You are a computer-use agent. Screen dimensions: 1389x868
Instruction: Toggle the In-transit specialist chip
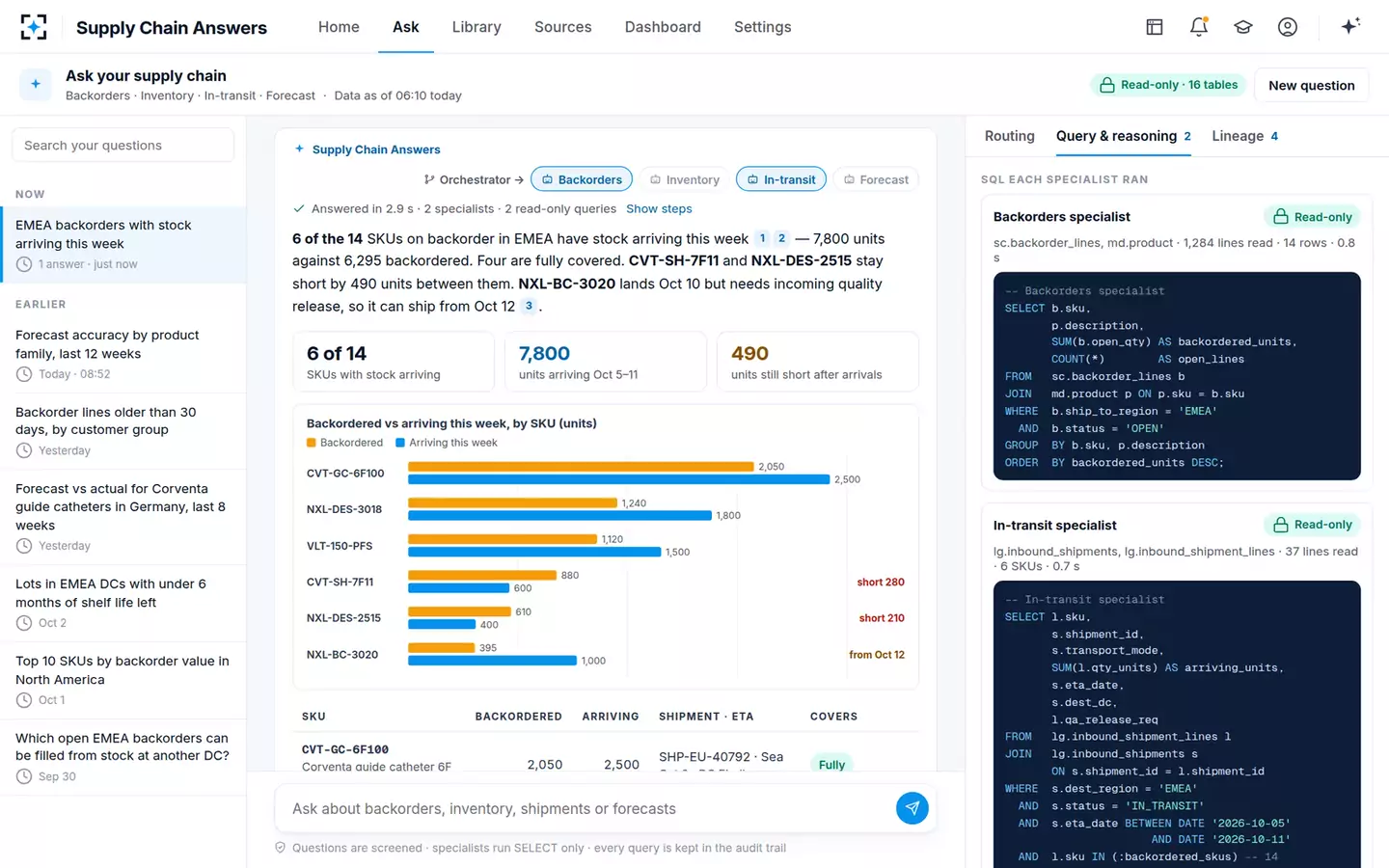(781, 179)
